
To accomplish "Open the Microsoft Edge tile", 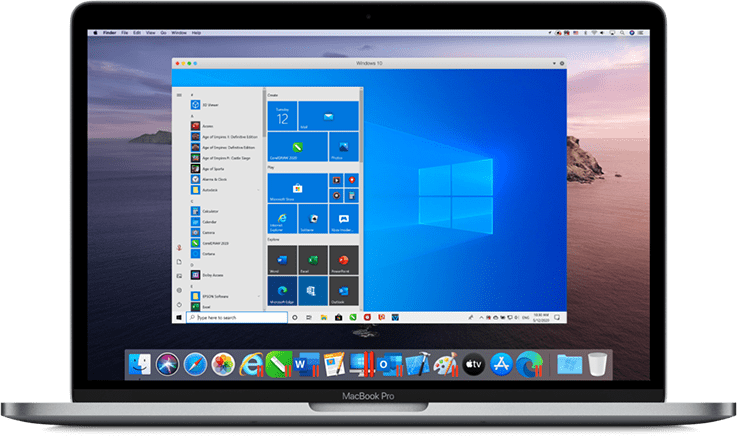I will [282, 290].
